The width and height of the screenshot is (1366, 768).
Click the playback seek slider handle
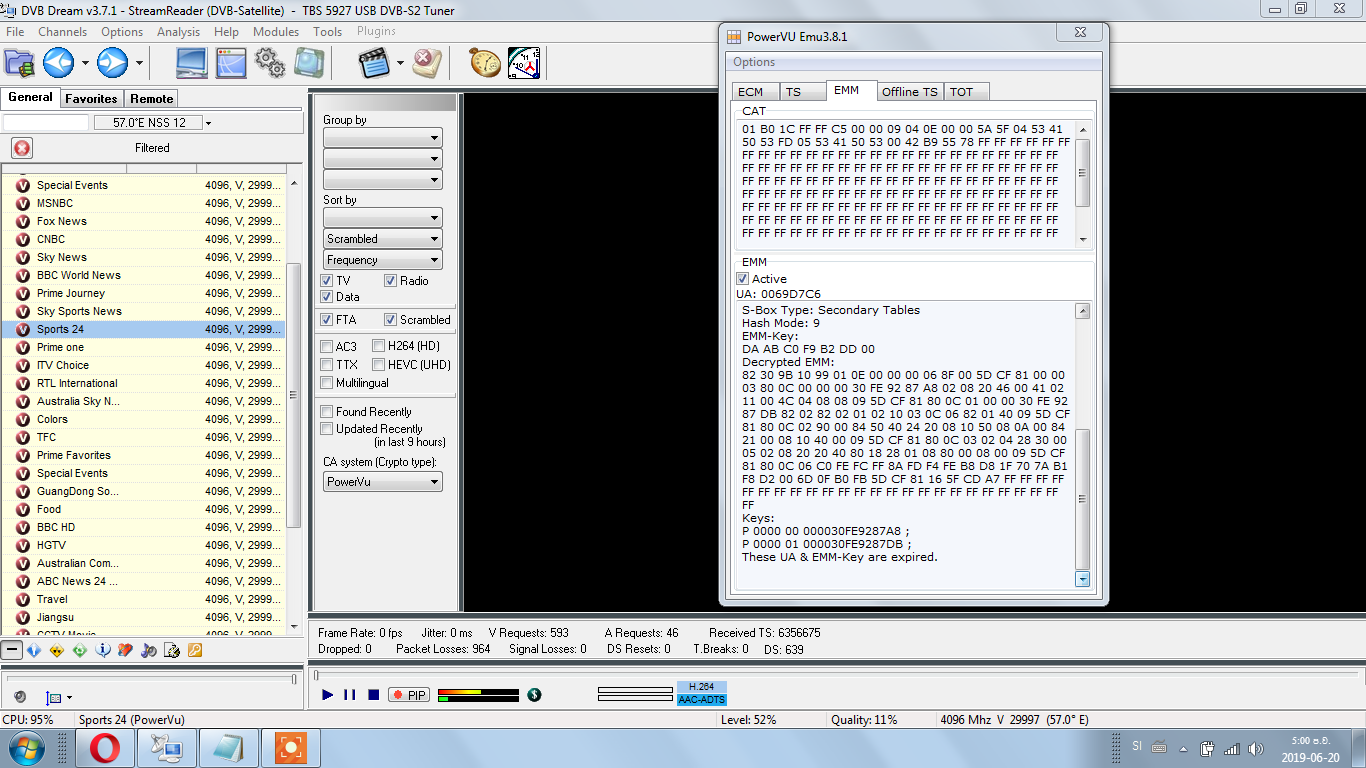(316, 677)
